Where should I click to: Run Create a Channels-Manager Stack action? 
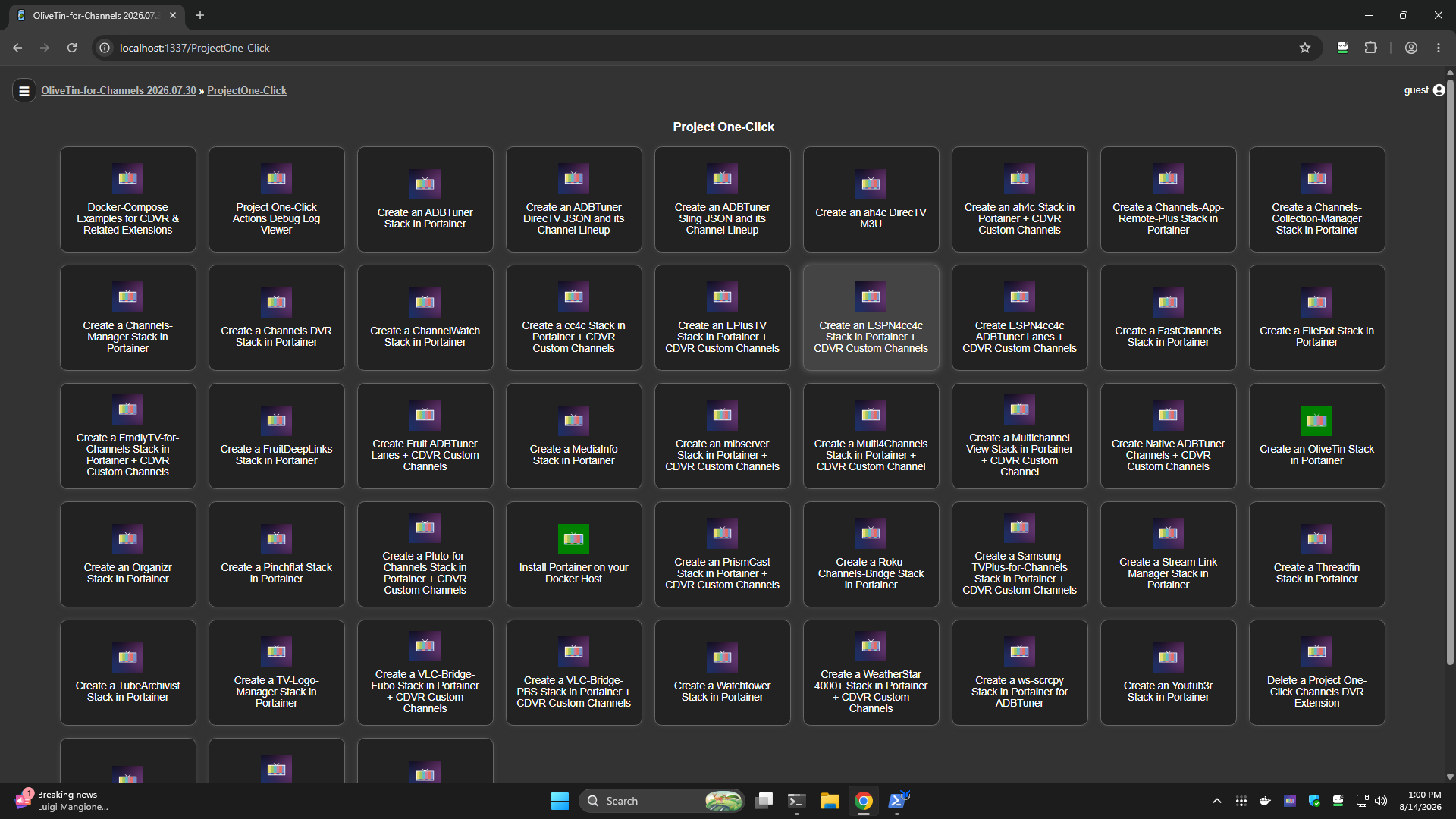(128, 318)
